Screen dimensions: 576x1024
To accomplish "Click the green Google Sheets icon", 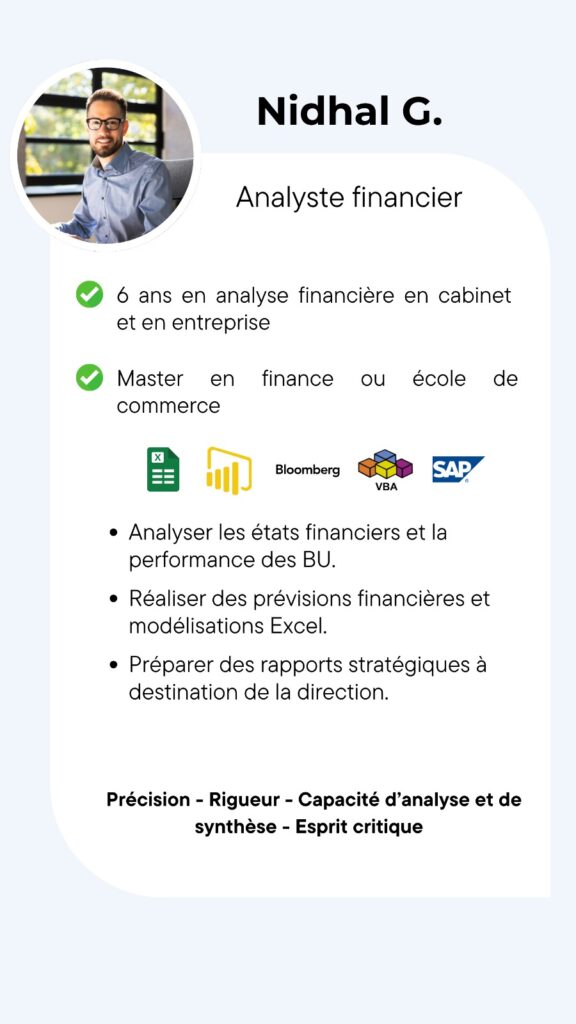I will click(163, 470).
